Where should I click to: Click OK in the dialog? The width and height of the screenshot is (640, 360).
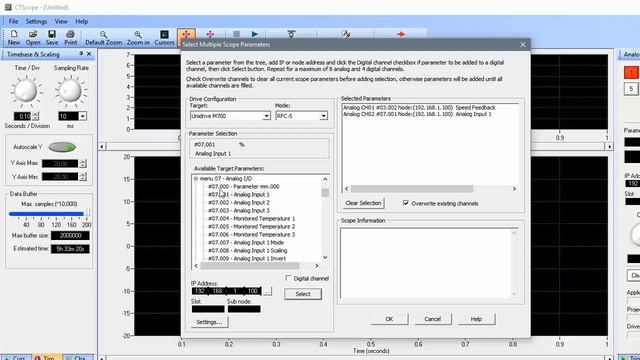click(x=389, y=319)
